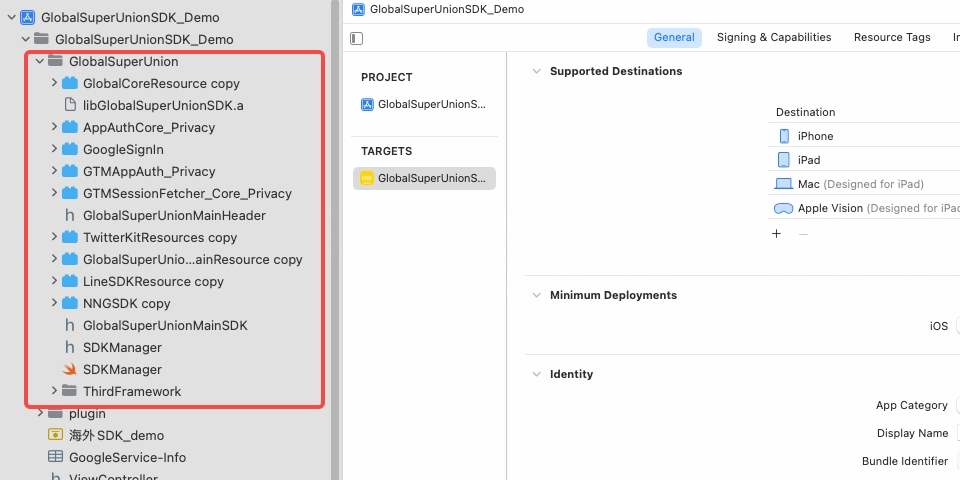Collapse the Identity section
The image size is (960, 480).
point(536,374)
